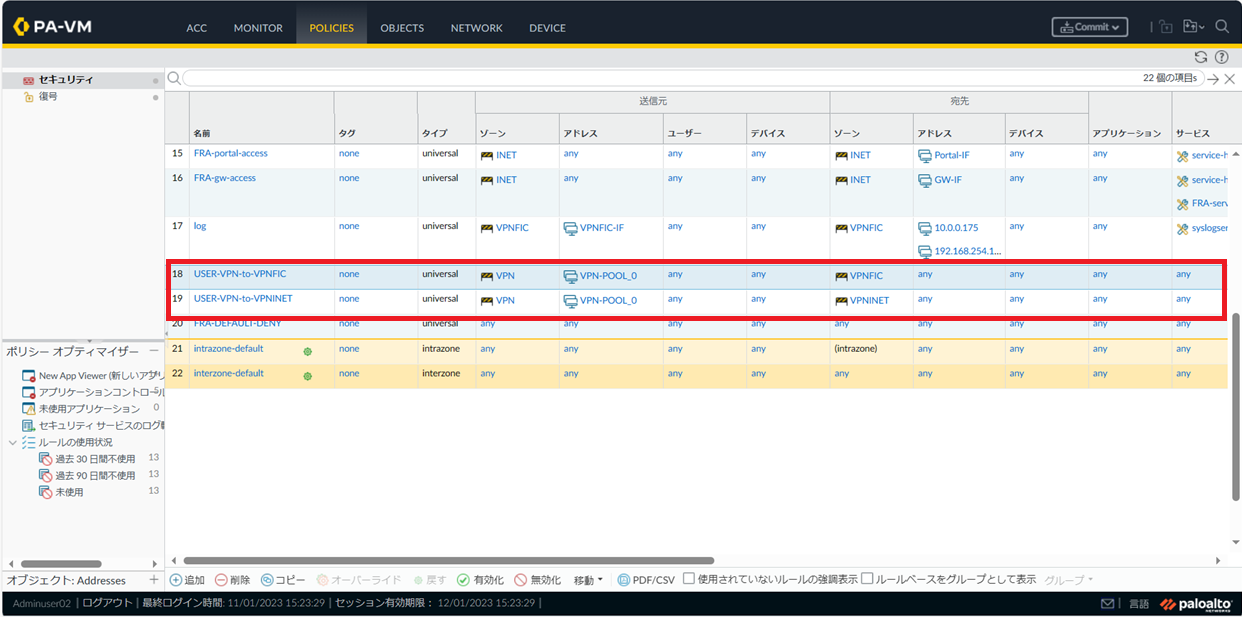1242x617 pixels.
Task: Collapse the ルールの使用状況 tree node
Action: [13, 442]
